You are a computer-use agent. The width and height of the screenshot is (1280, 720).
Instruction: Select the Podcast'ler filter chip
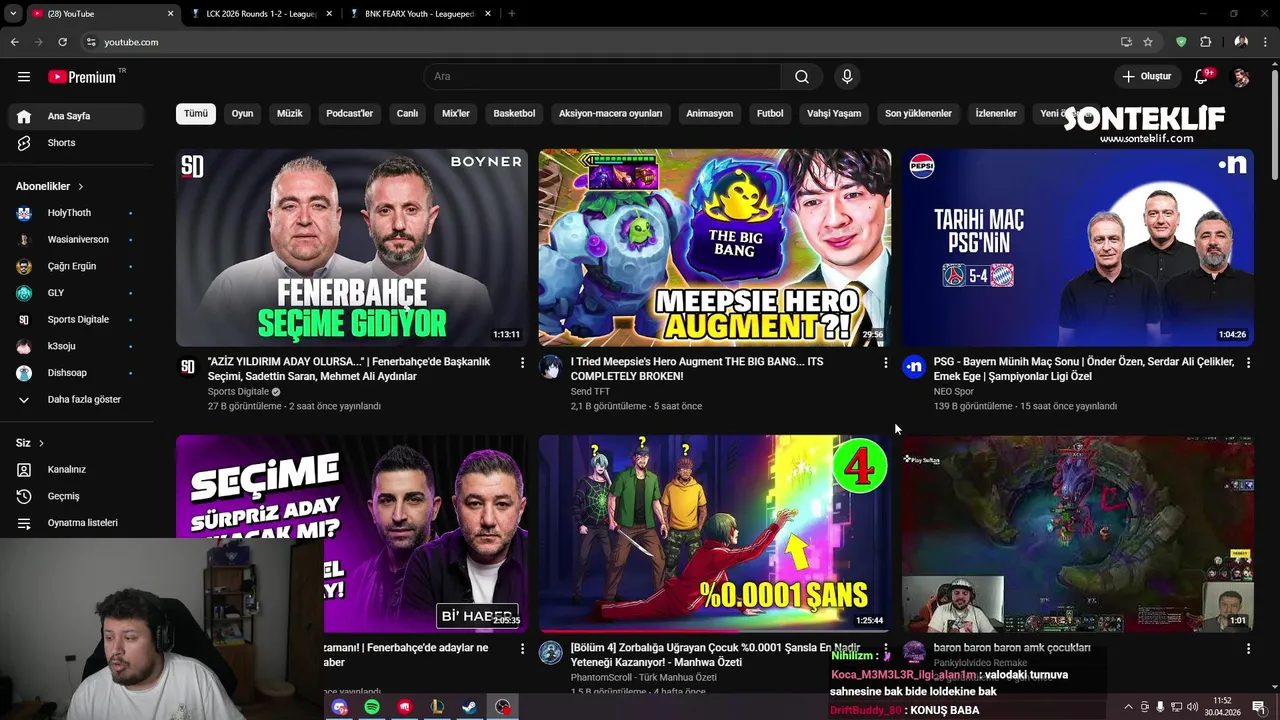pos(349,114)
